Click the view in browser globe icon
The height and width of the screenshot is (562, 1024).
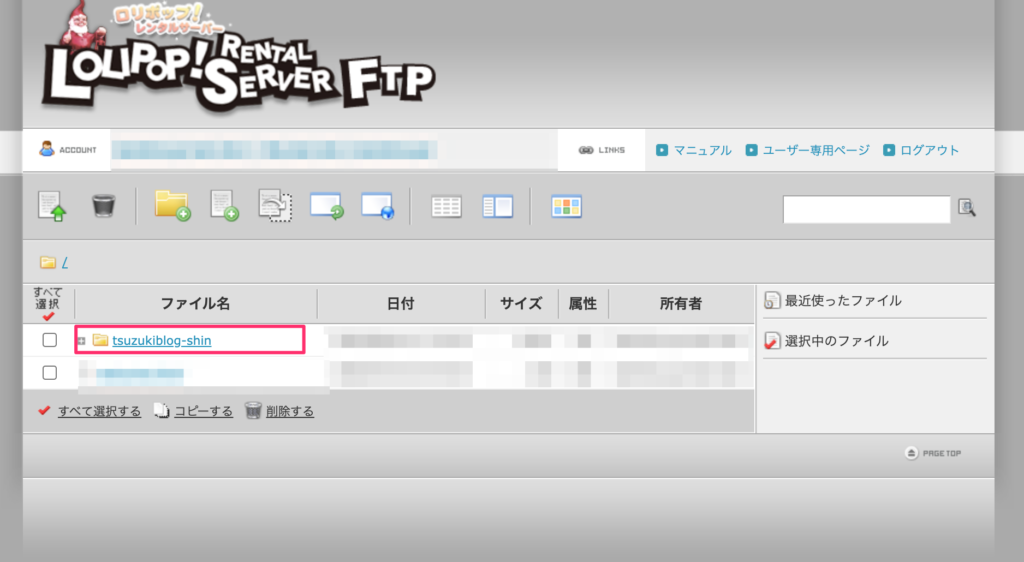[x=377, y=206]
